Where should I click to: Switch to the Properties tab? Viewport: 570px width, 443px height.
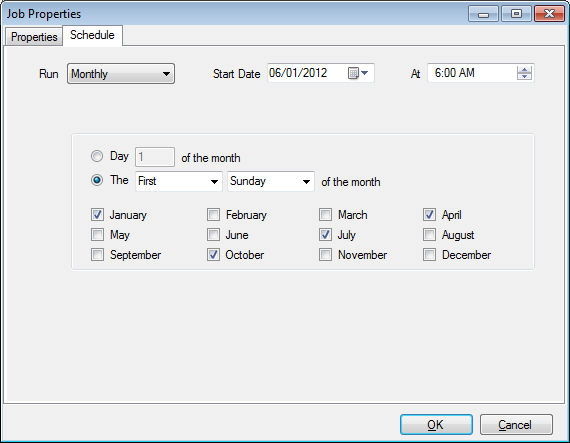pyautogui.click(x=34, y=37)
